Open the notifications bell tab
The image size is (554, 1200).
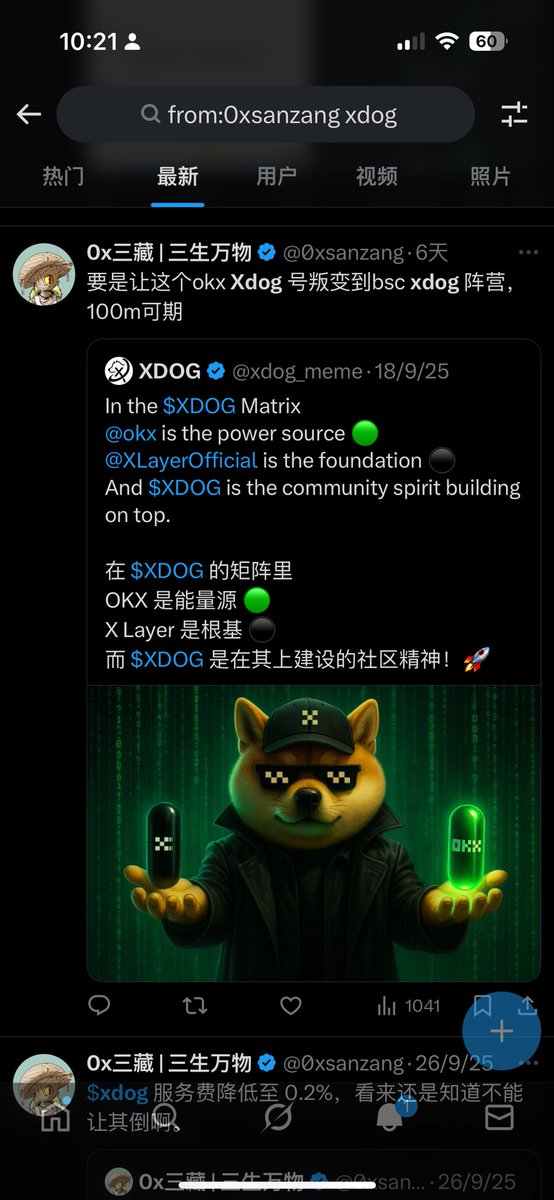pos(389,1117)
